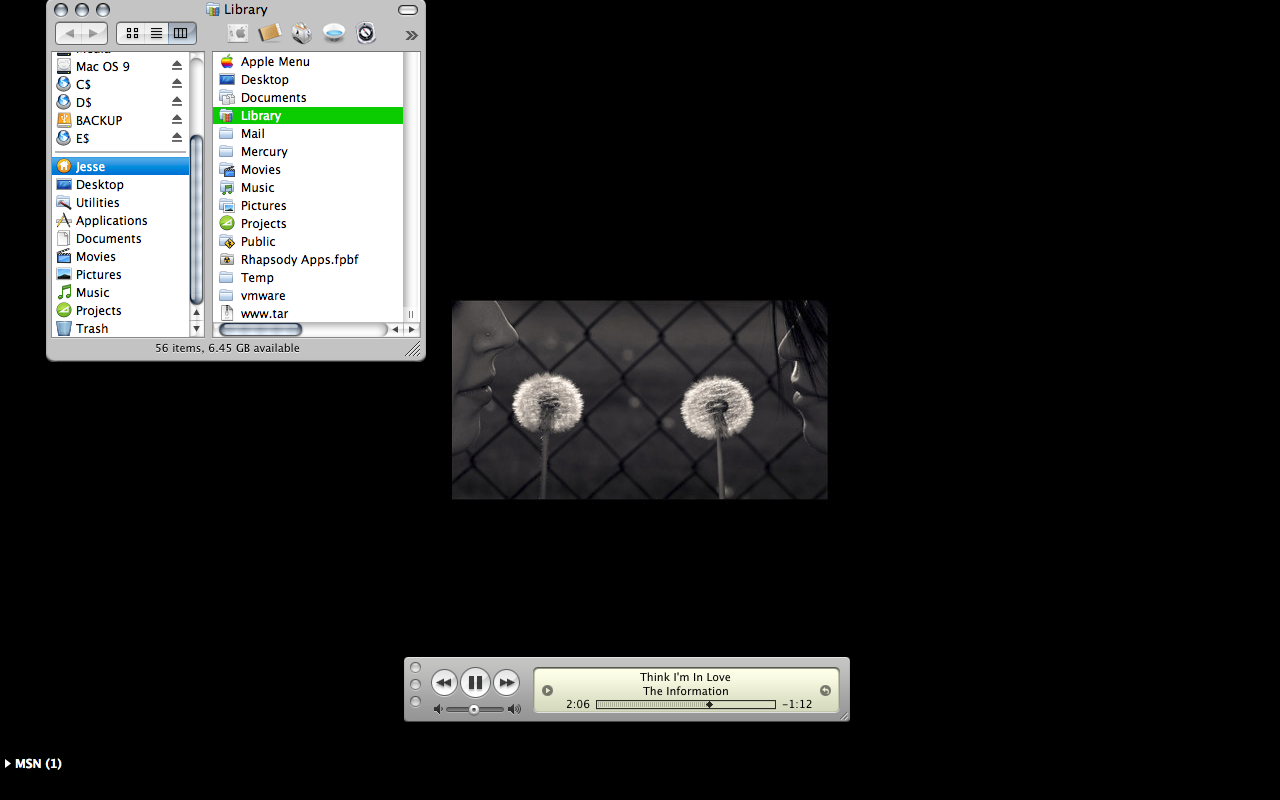Skip to the previous iTunes track
Screen dimensions: 1280x800
tap(444, 683)
